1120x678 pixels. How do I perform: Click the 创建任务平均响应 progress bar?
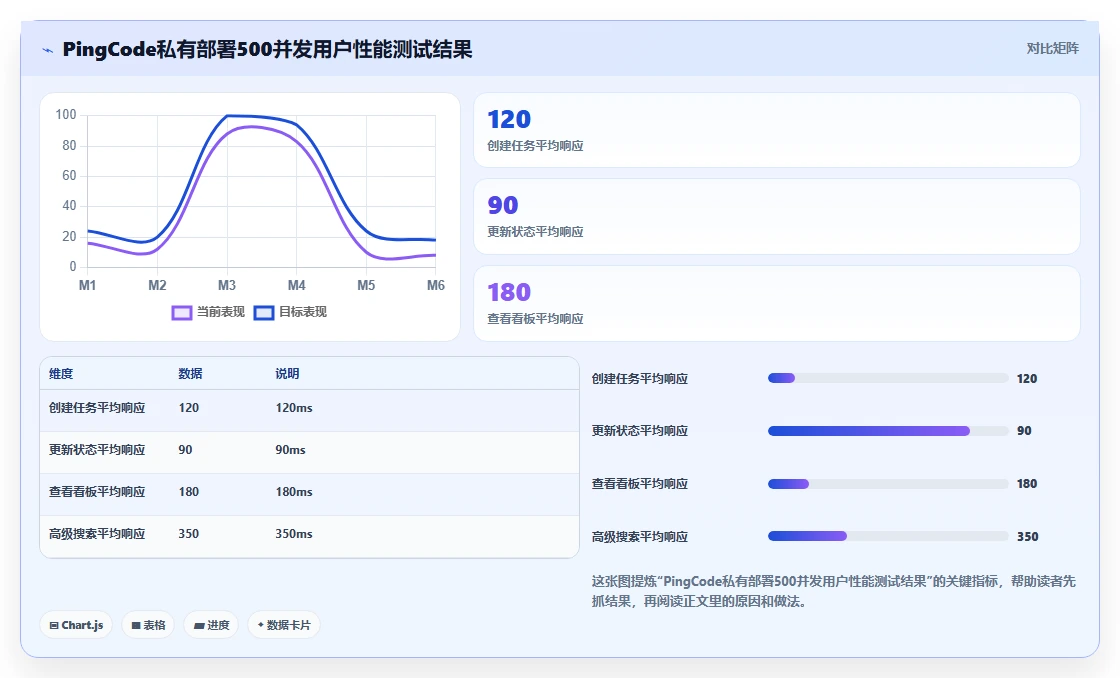coord(888,378)
